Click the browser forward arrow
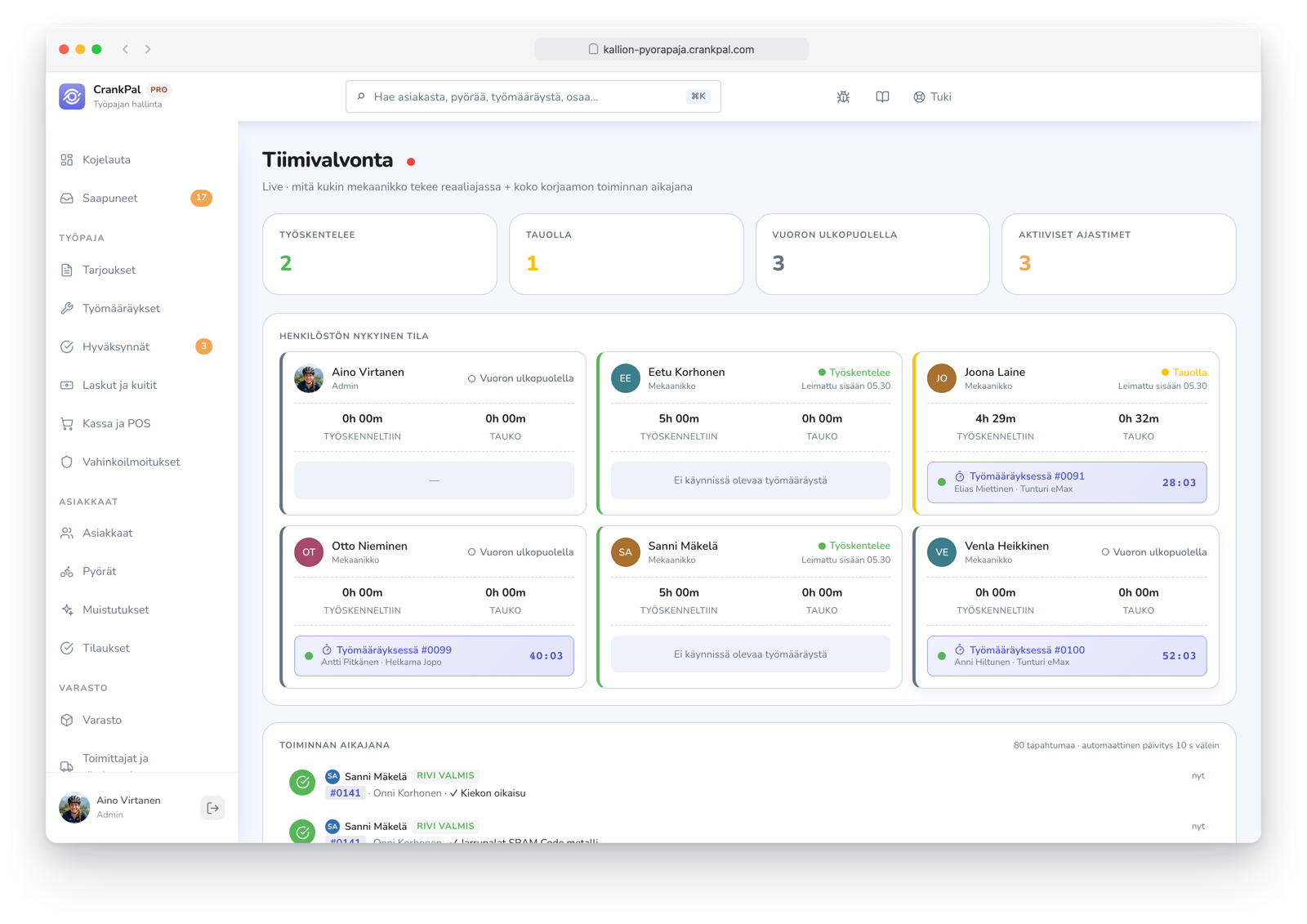Image resolution: width=1307 pixels, height=924 pixels. pos(148,49)
